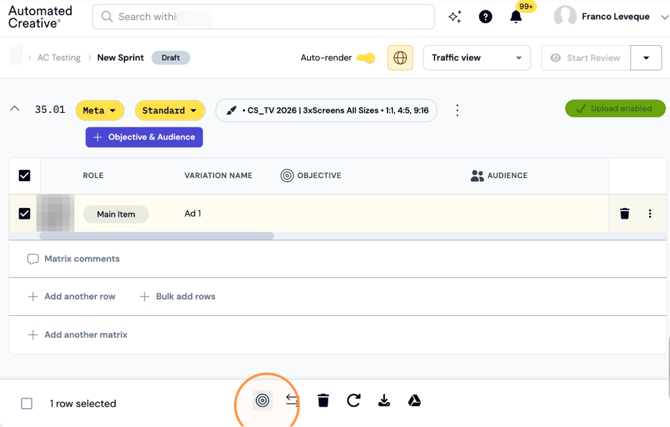
Task: Click the Objective target icon in bottom bar
Action: click(262, 400)
